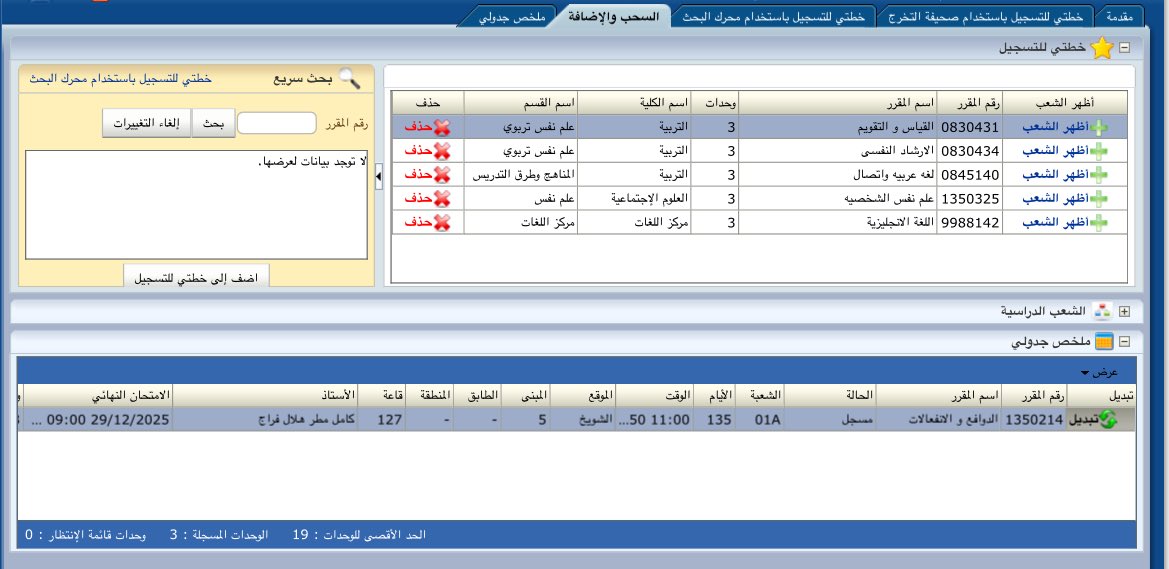Screen dimensions: 1169x569
Task: Click green plus icon for course 9988142
Action: coord(1099,223)
